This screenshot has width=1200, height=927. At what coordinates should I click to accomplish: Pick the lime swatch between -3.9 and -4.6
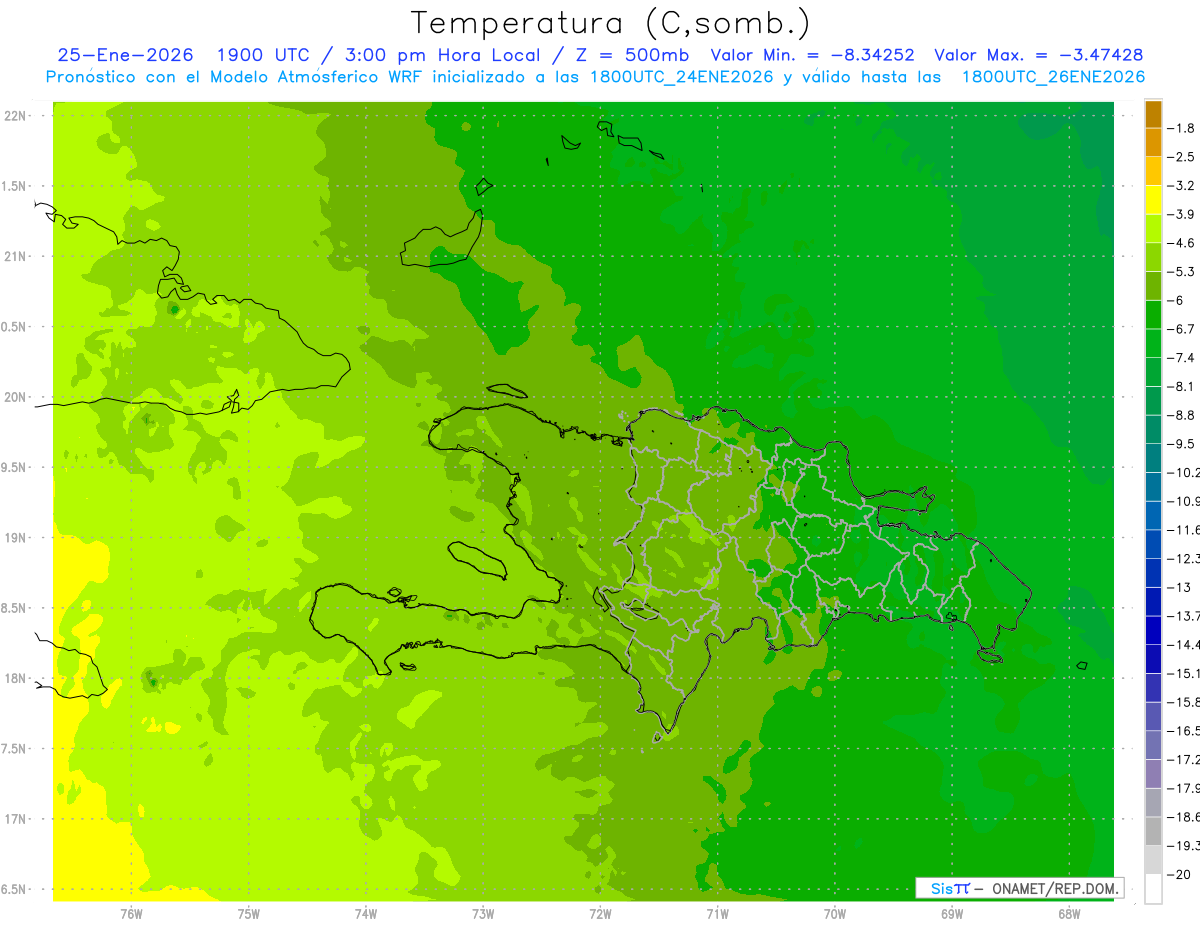tap(1153, 229)
